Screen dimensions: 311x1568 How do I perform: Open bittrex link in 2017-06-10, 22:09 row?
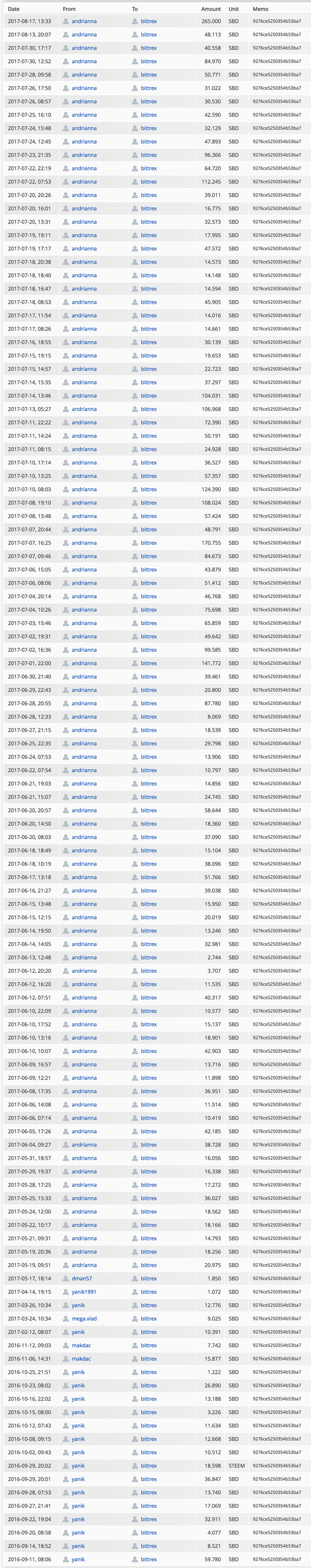pyautogui.click(x=149, y=1011)
